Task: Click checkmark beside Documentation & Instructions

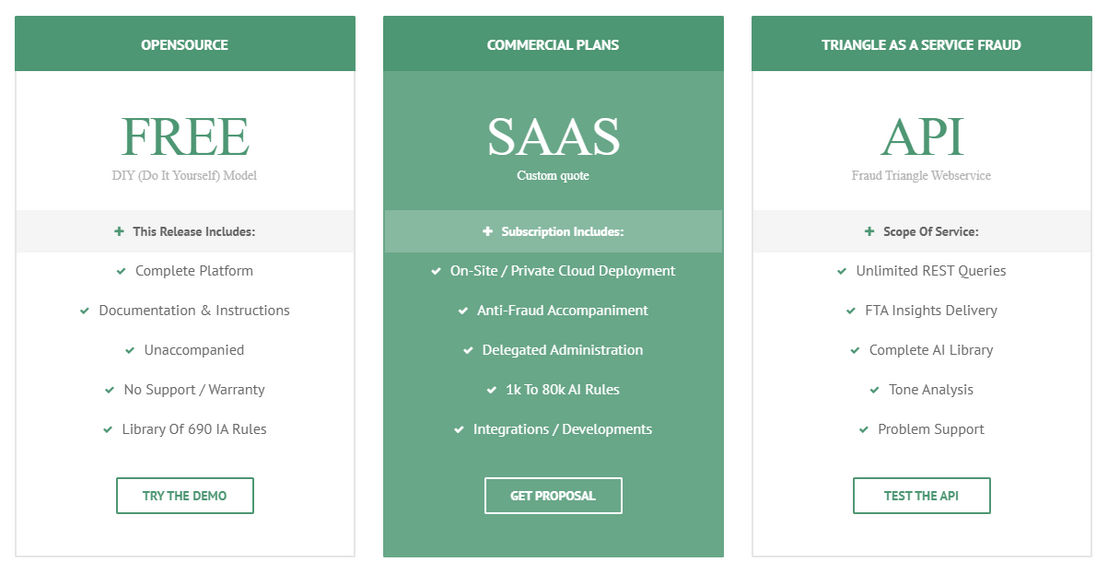Action: [85, 310]
